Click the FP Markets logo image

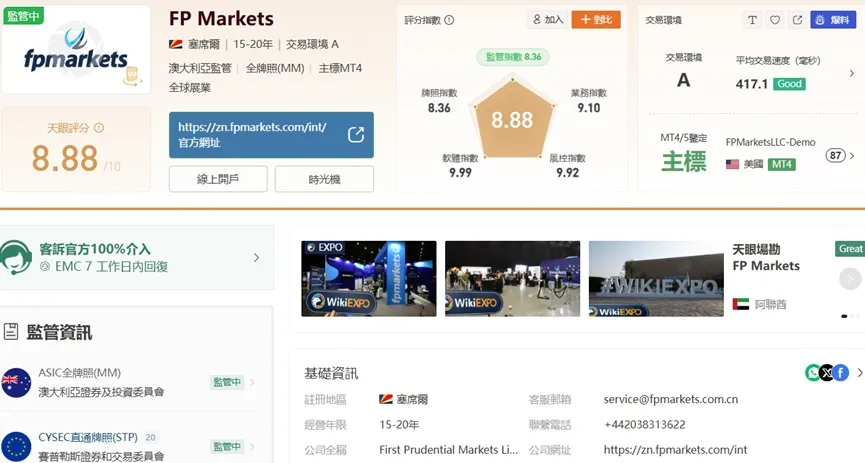tap(76, 50)
